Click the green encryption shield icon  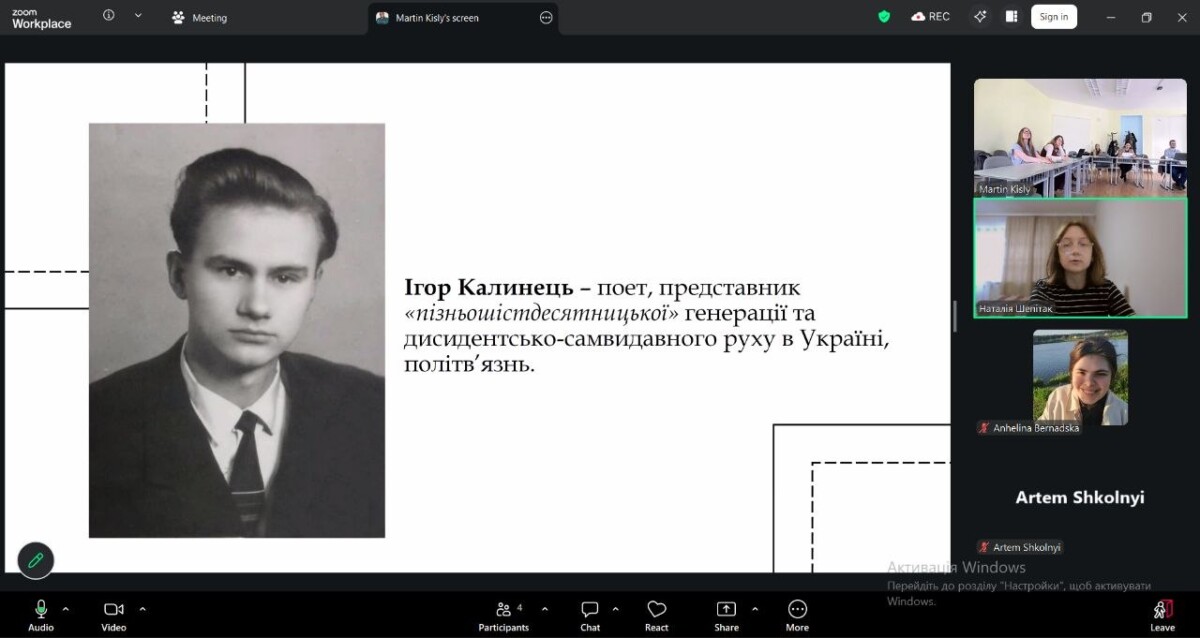pos(884,16)
